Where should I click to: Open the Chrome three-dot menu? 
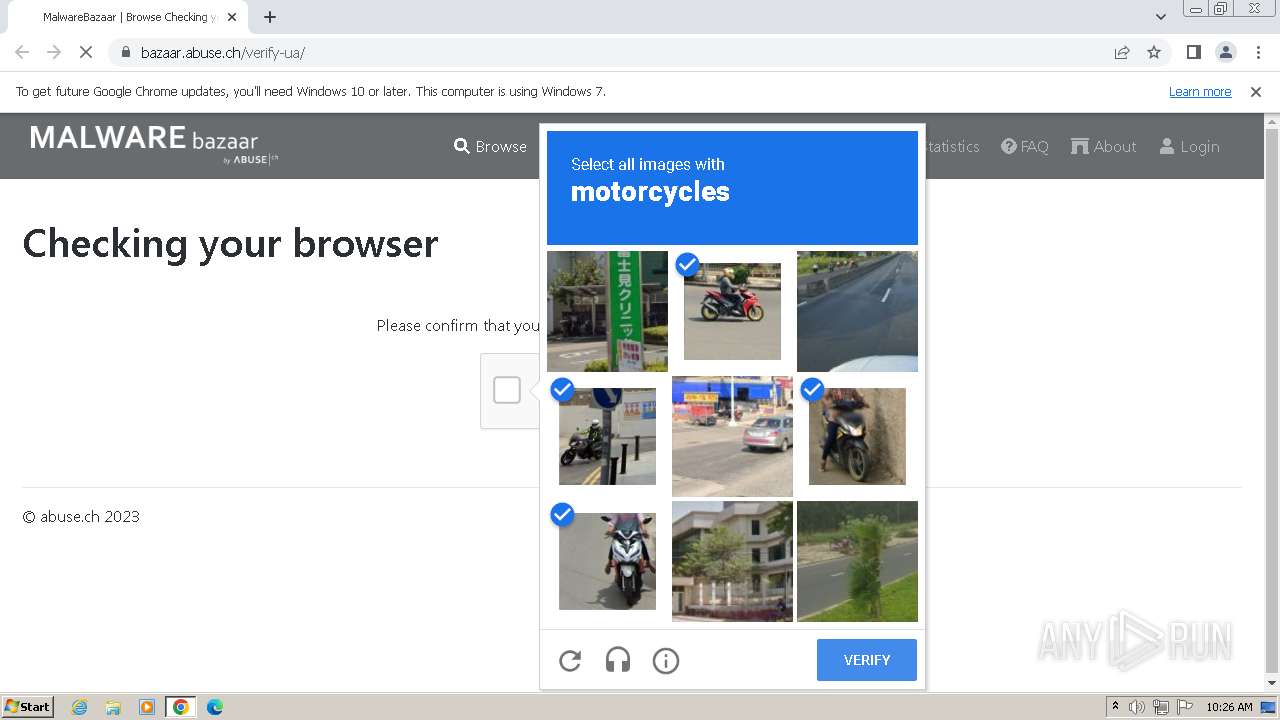click(x=1258, y=52)
